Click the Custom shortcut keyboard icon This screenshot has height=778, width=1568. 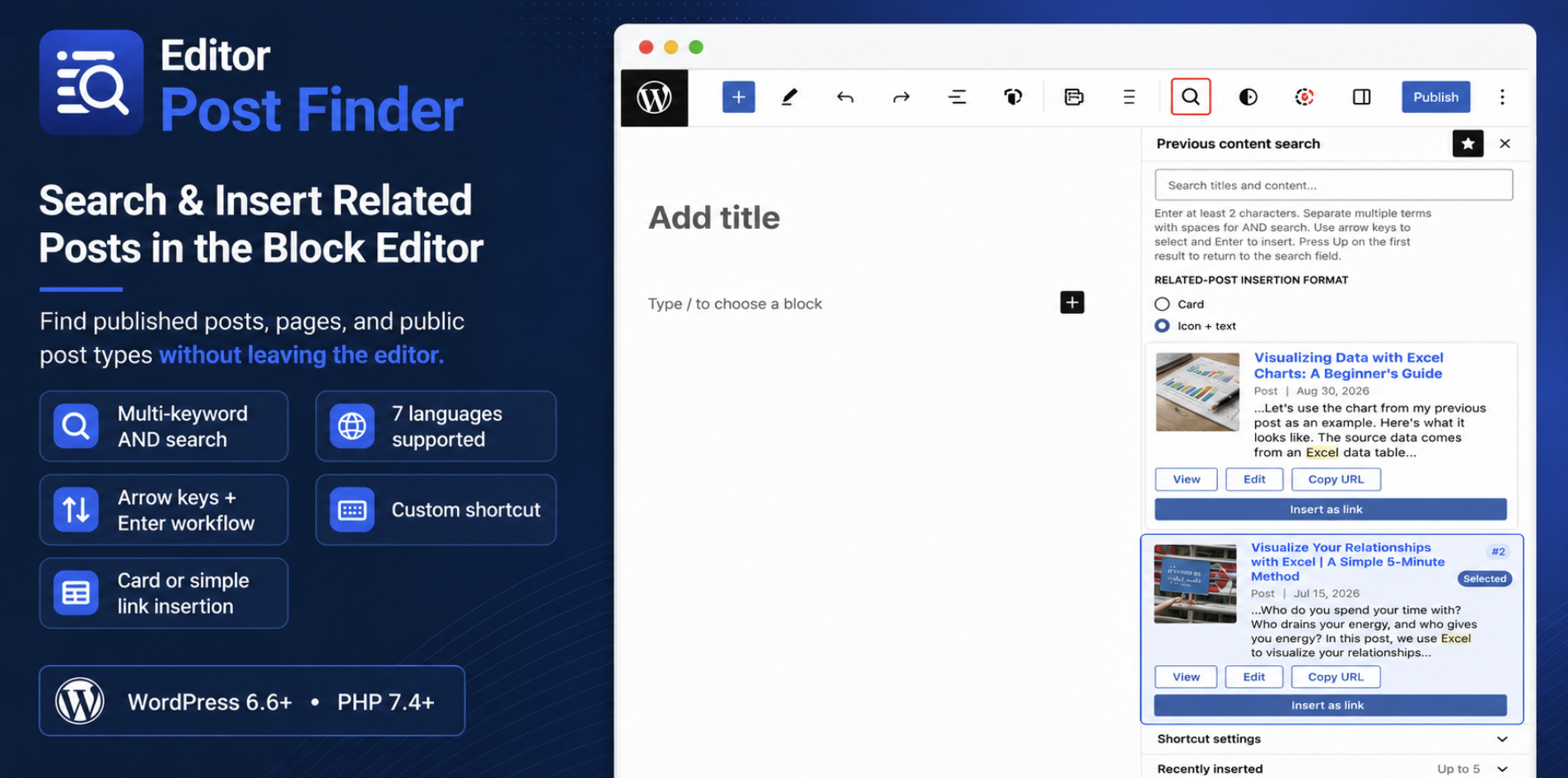352,510
